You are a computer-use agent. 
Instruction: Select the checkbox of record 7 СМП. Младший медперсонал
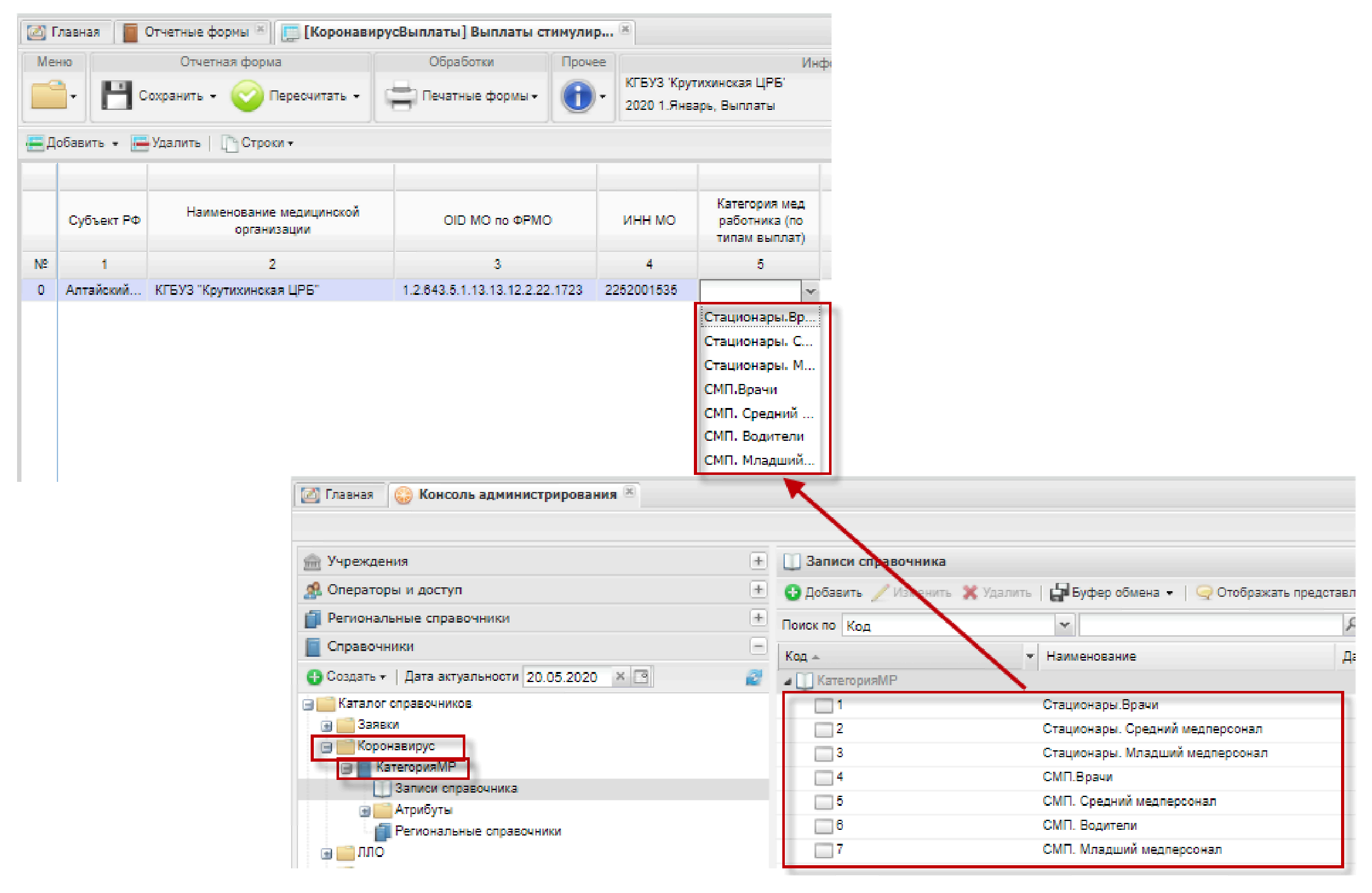[823, 851]
